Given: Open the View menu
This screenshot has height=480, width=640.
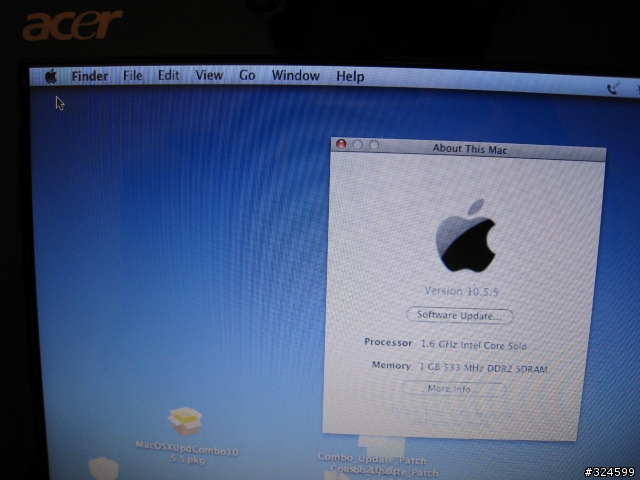Looking at the screenshot, I should [x=209, y=75].
